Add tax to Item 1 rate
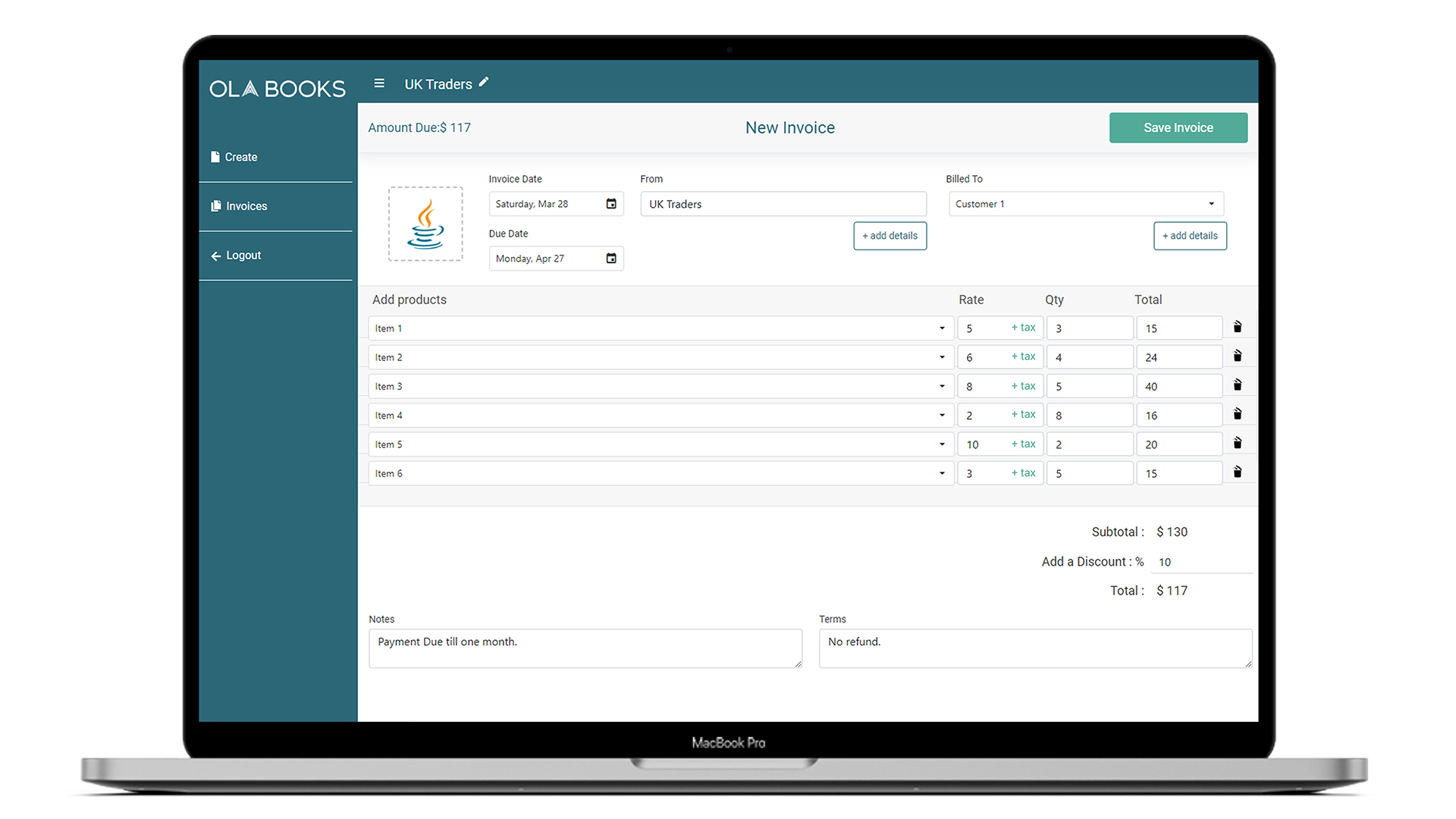 [1023, 328]
